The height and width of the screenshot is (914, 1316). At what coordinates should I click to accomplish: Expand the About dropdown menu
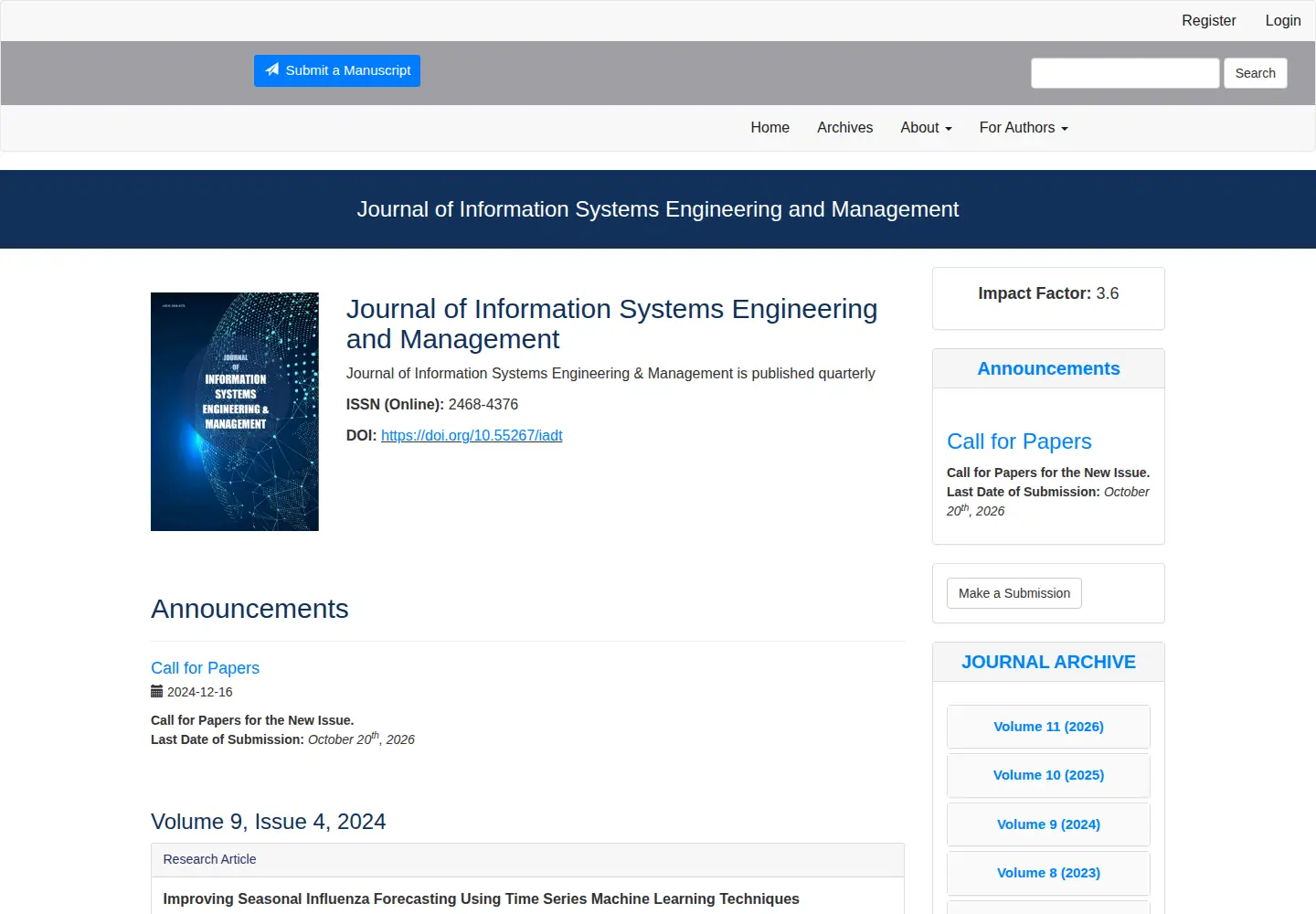coord(926,128)
